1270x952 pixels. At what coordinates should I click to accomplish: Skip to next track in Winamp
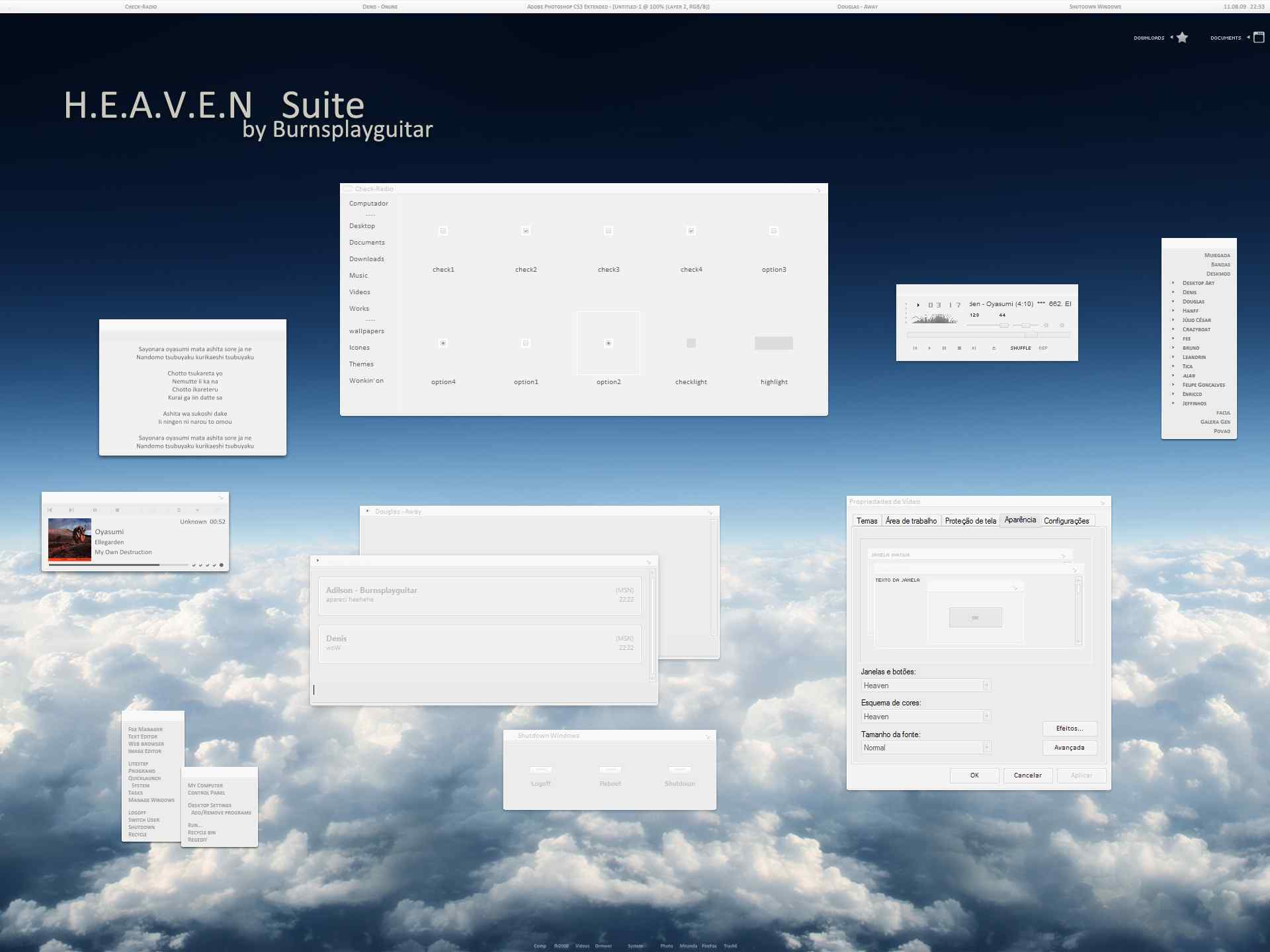tap(974, 348)
